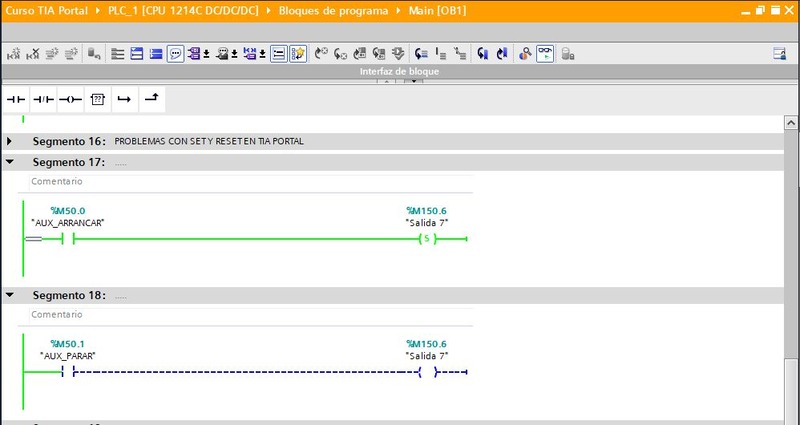Toggle the favorites bar display button
The image size is (800, 425).
(298, 54)
